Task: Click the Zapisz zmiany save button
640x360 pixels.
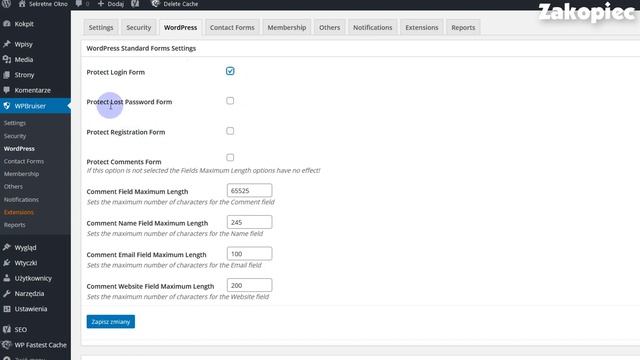Action: [111, 322]
